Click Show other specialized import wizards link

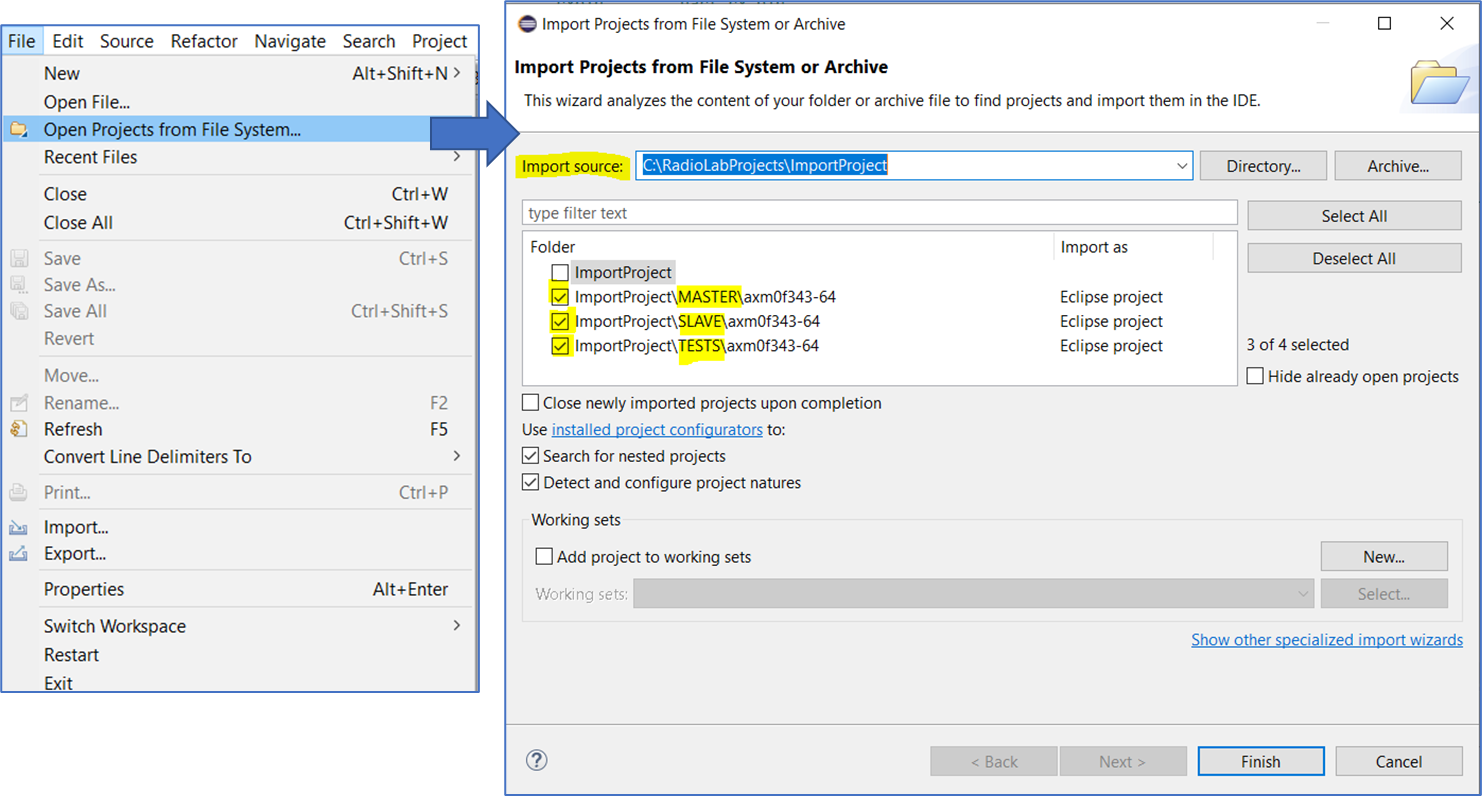[x=1327, y=640]
